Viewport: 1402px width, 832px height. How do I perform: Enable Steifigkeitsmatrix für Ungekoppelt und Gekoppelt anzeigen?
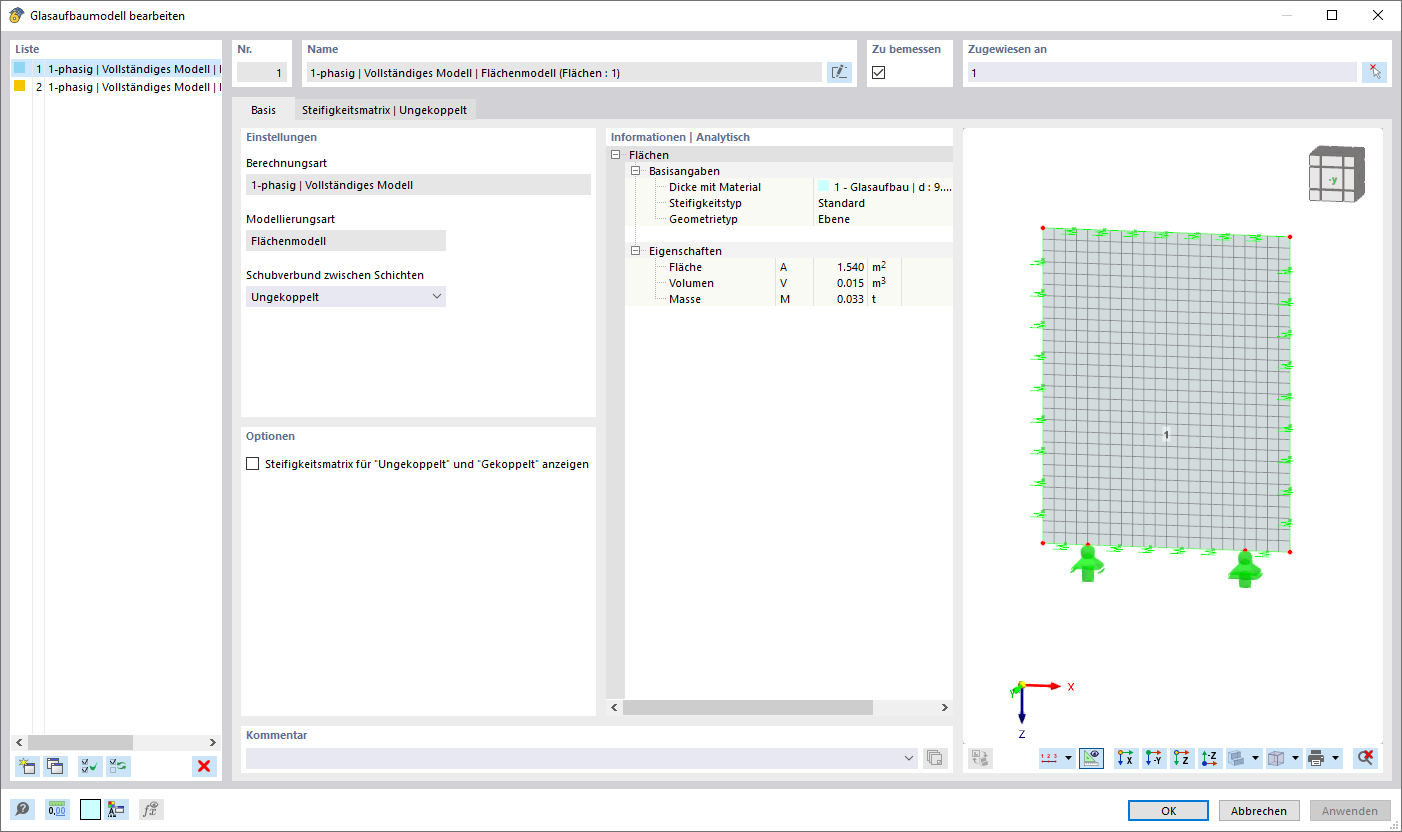pos(252,464)
